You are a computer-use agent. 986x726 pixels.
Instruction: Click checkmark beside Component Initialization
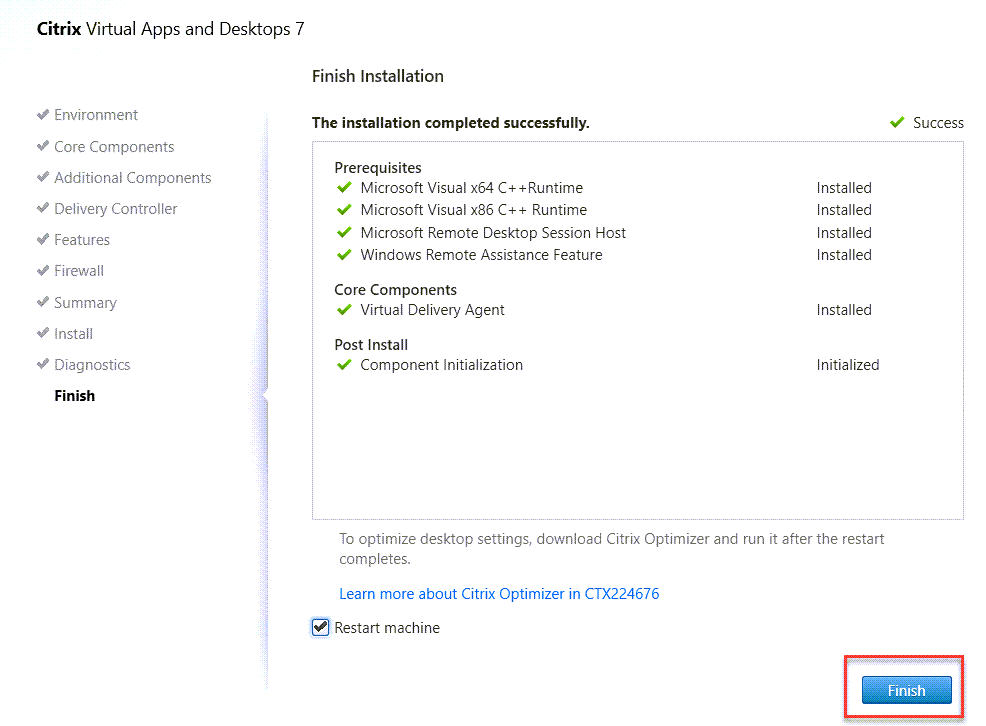344,365
